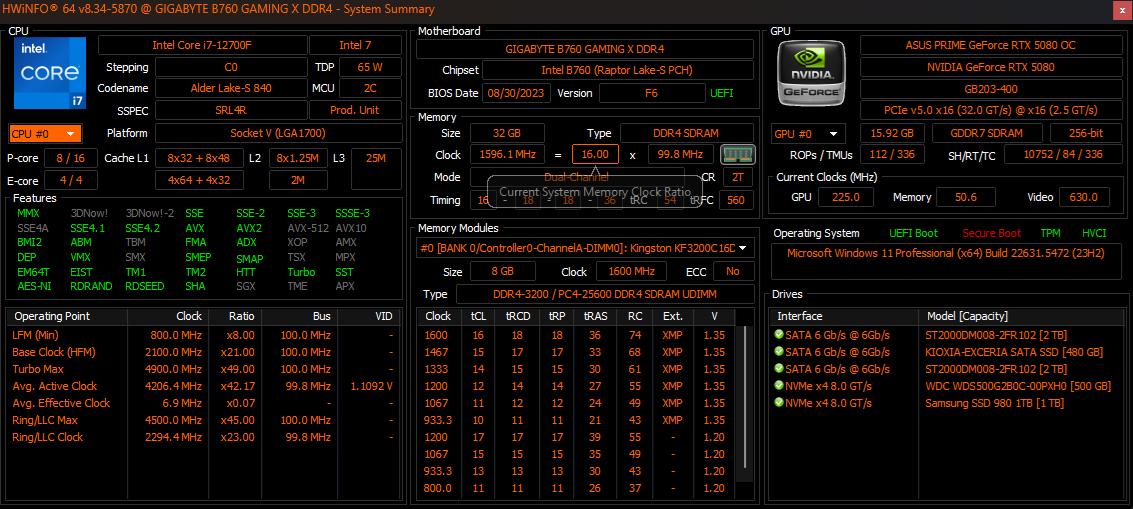This screenshot has height=509, width=1133.
Task: Click the VID column header
Action: (x=369, y=317)
